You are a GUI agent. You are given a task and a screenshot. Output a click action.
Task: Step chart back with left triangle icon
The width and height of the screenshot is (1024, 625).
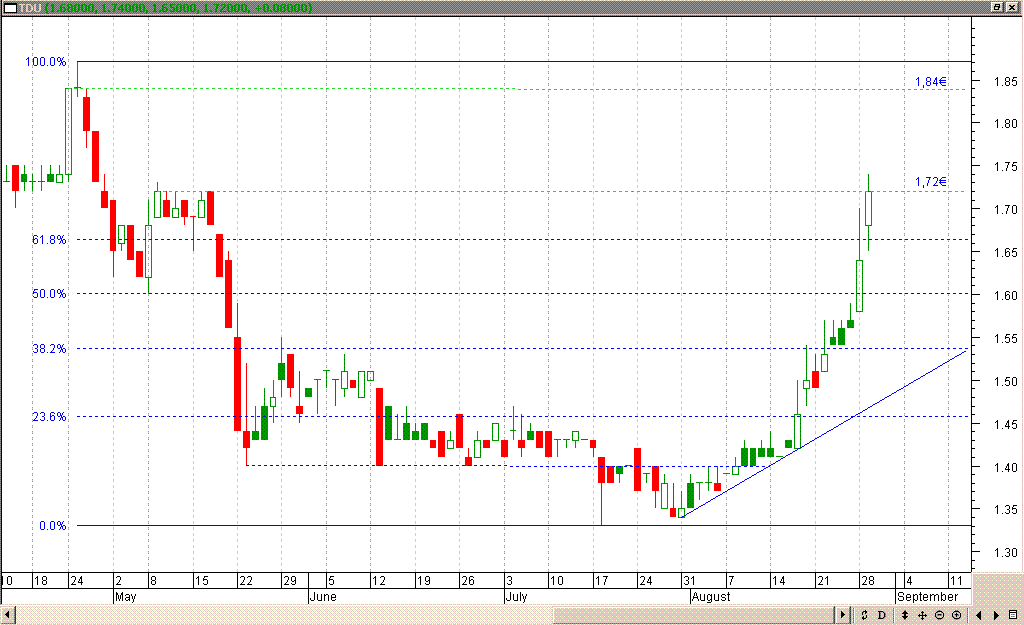pyautogui.click(x=978, y=615)
